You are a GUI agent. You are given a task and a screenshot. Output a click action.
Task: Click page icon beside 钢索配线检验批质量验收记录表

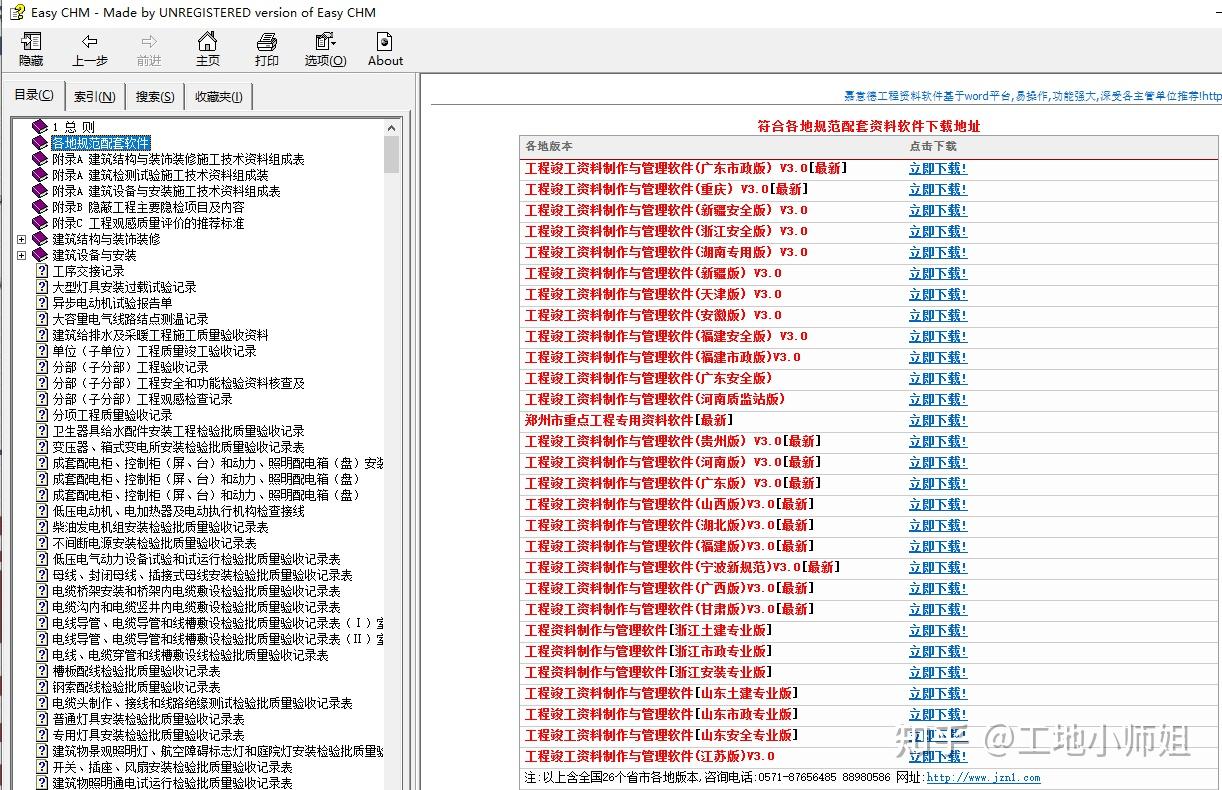pyautogui.click(x=42, y=687)
